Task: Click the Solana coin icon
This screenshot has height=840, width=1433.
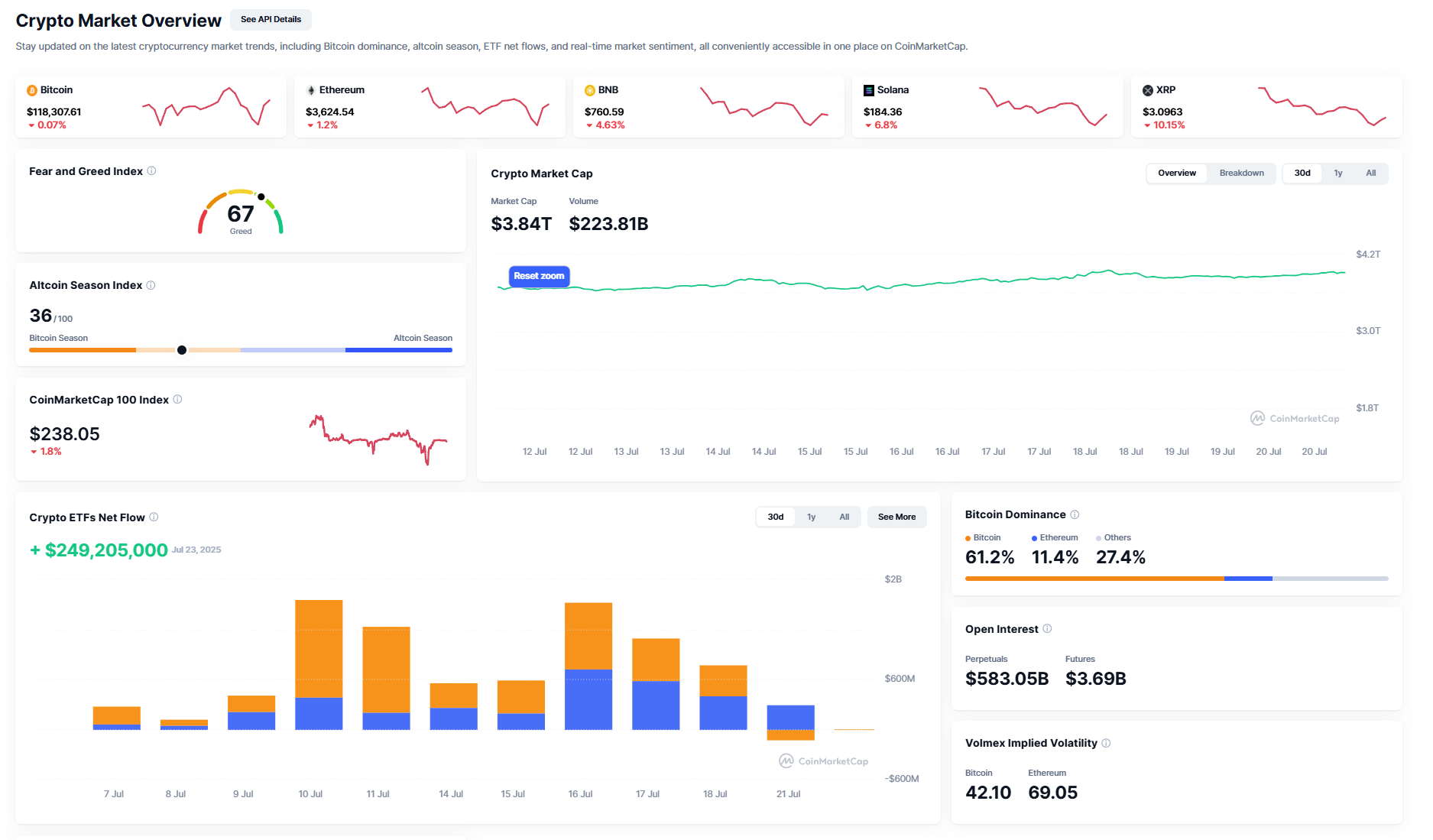Action: pos(869,90)
